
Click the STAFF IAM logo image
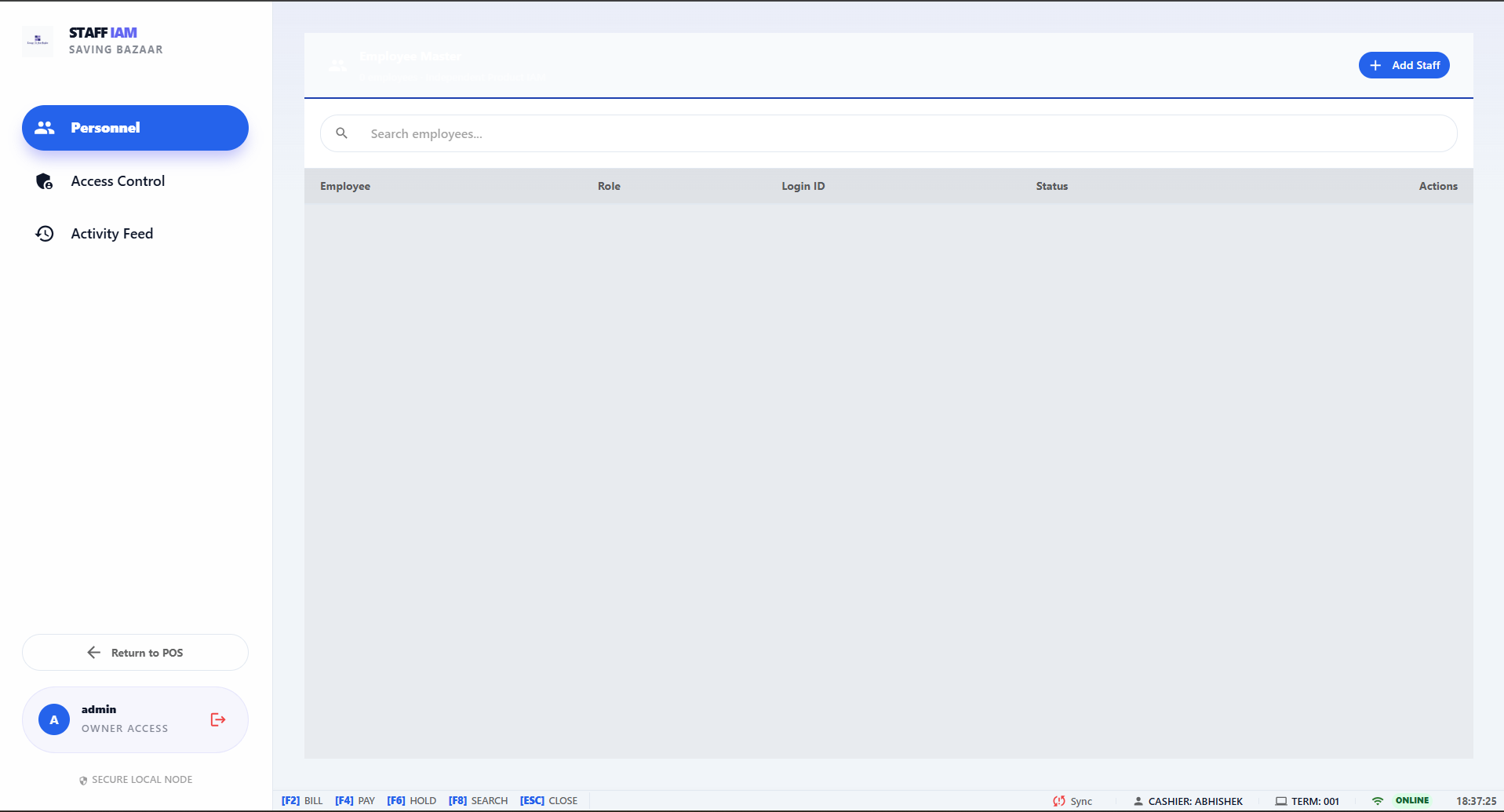point(37,41)
